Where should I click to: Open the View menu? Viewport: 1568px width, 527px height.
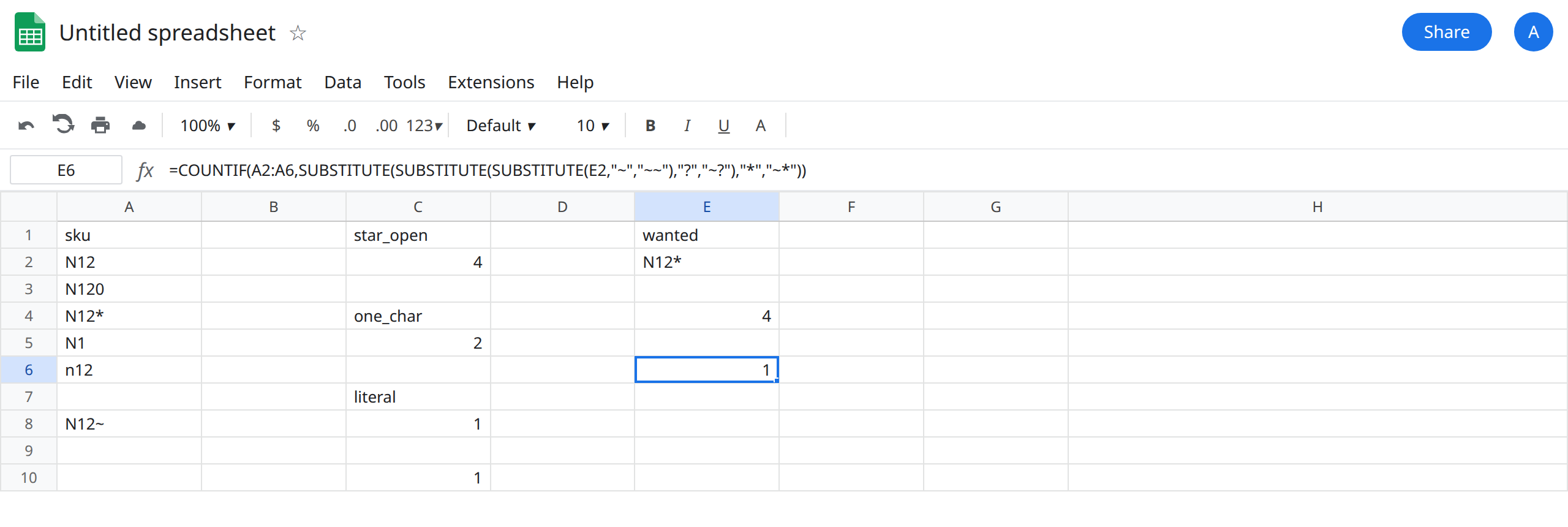(133, 82)
